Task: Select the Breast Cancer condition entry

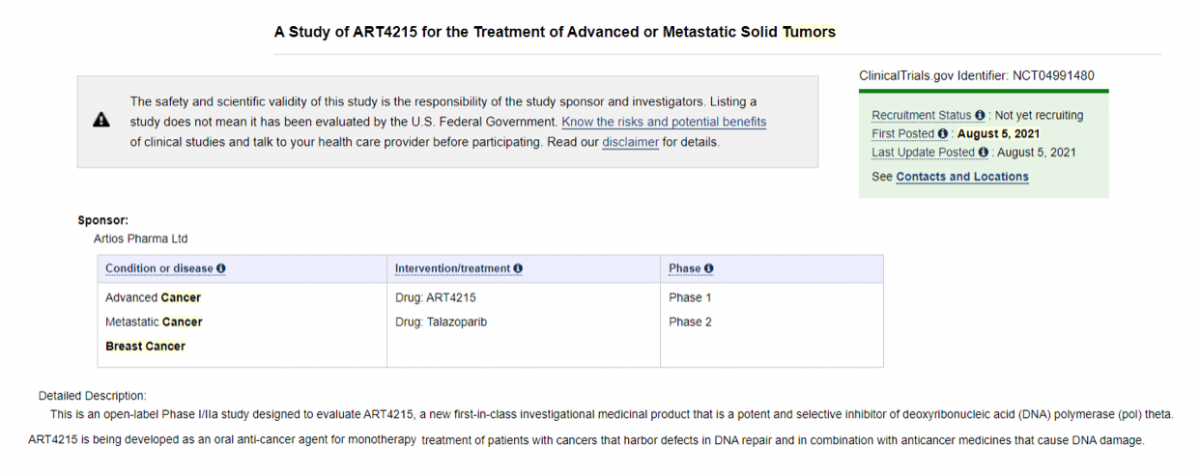Action: tap(145, 346)
